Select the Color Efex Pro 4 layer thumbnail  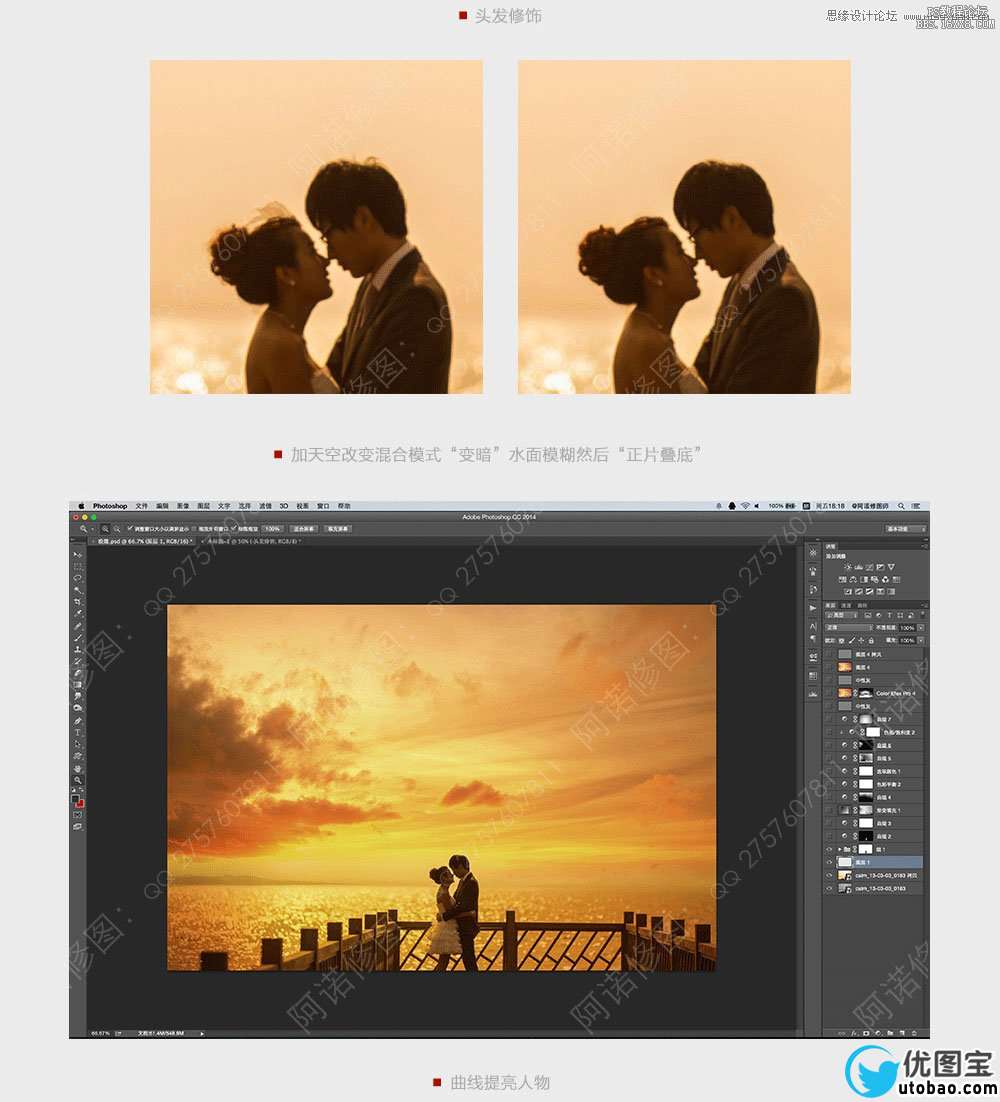tap(845, 693)
